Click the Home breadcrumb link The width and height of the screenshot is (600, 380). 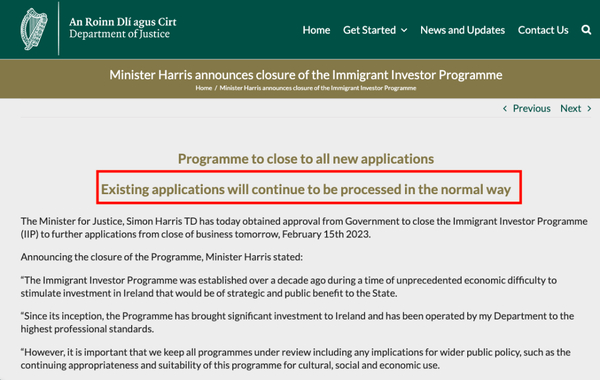point(204,88)
